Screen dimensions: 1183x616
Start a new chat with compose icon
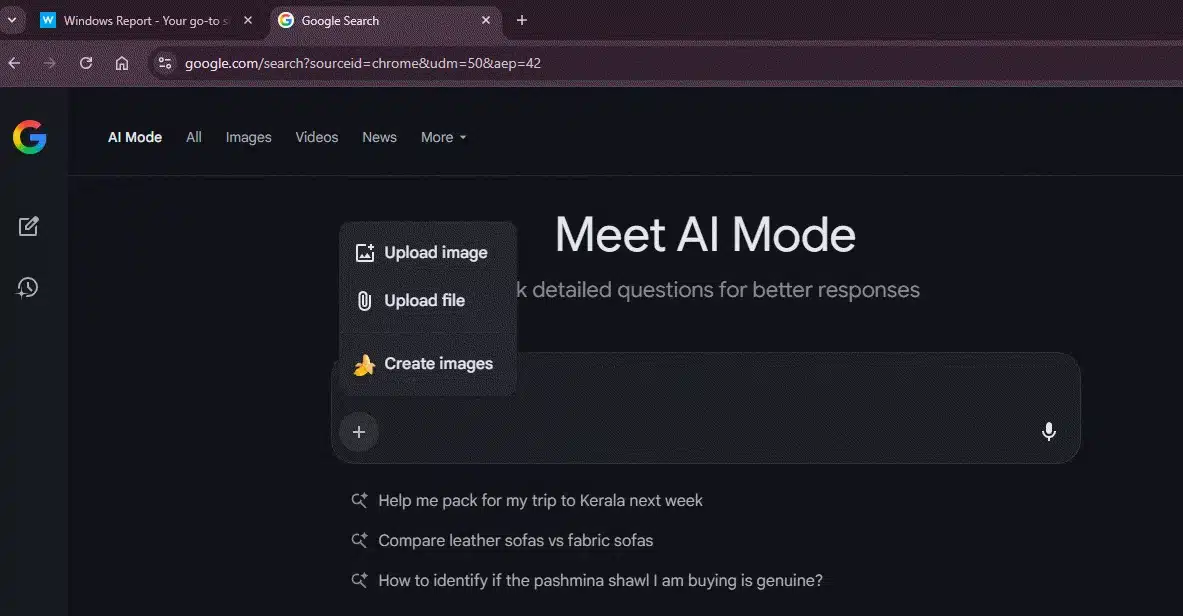pos(28,227)
